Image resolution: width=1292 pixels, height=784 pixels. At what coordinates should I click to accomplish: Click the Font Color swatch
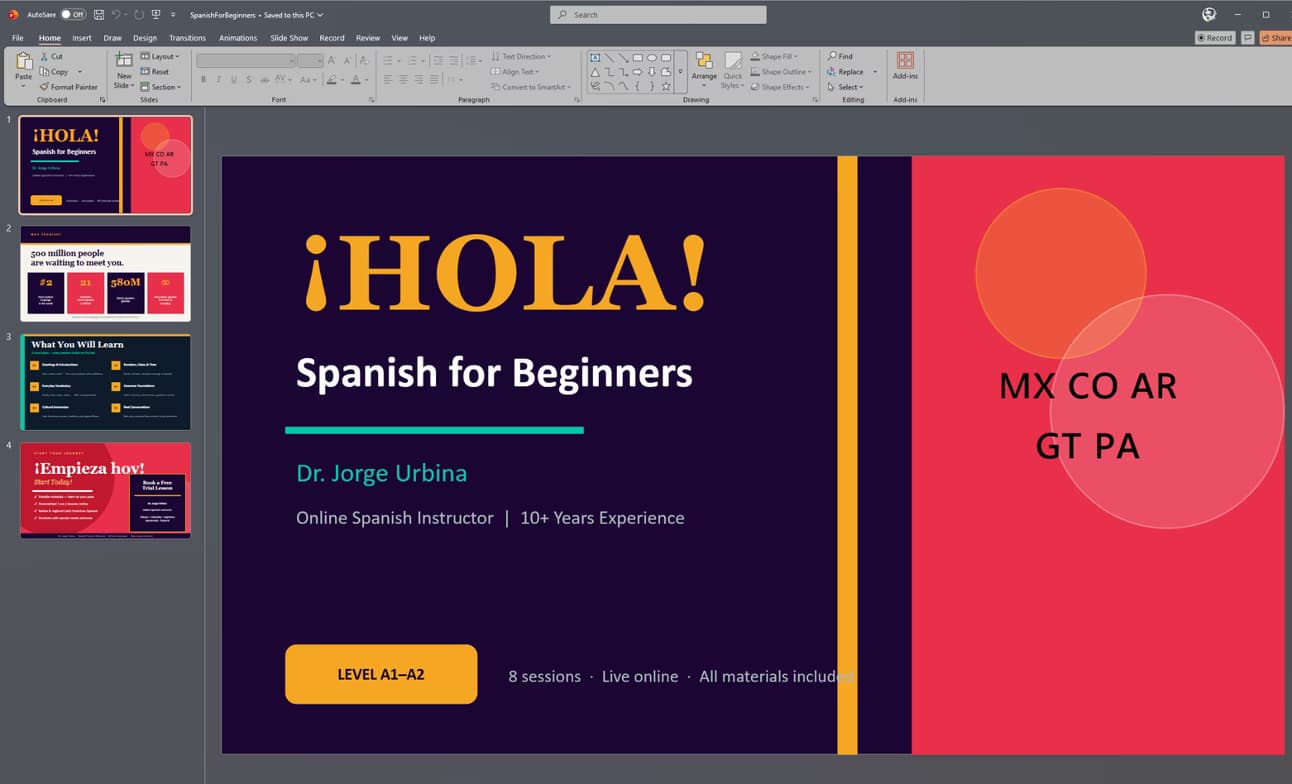[x=356, y=80]
